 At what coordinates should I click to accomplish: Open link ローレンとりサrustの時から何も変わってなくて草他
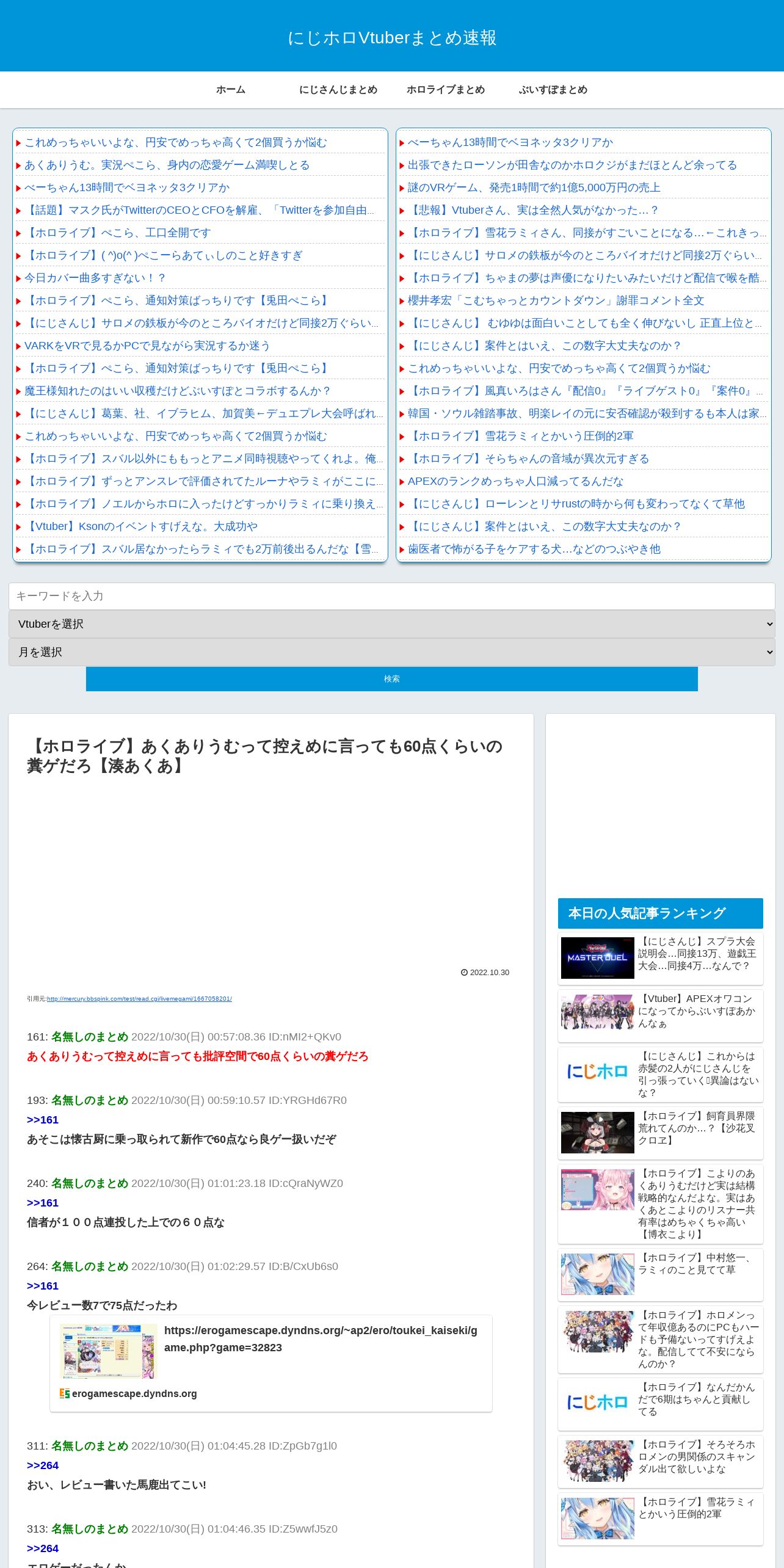click(x=576, y=504)
